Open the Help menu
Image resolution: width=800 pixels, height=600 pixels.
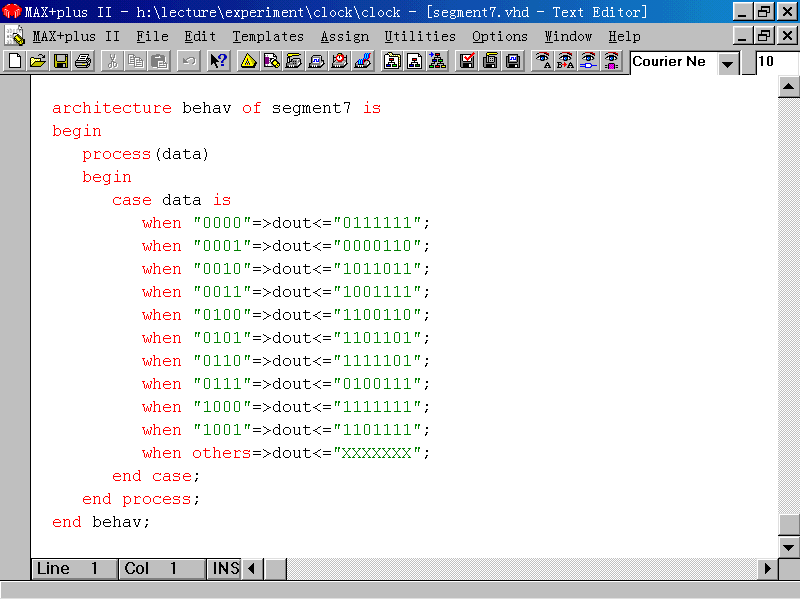coord(624,36)
